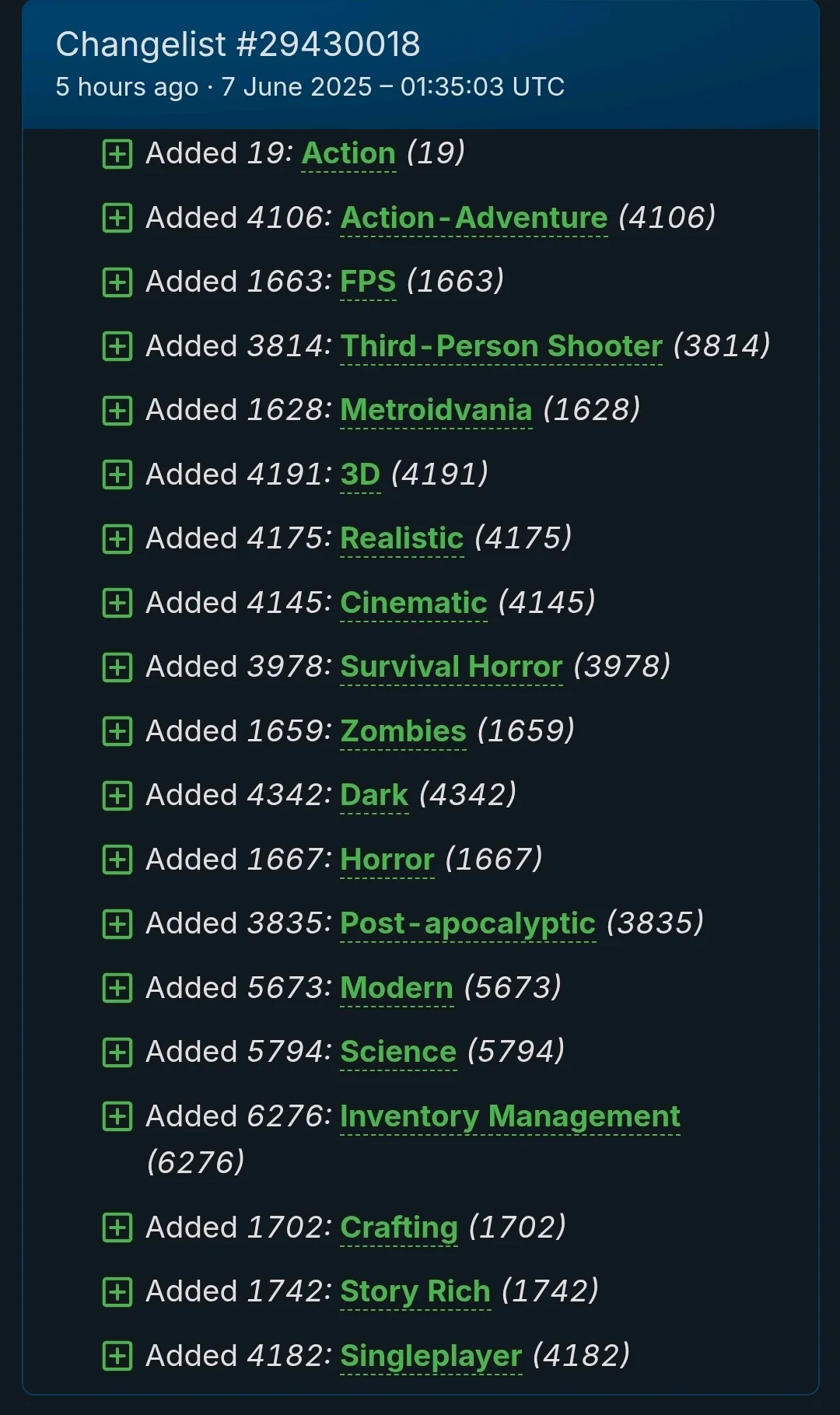Open the Horror tag link
840x1415 pixels.
click(x=387, y=860)
